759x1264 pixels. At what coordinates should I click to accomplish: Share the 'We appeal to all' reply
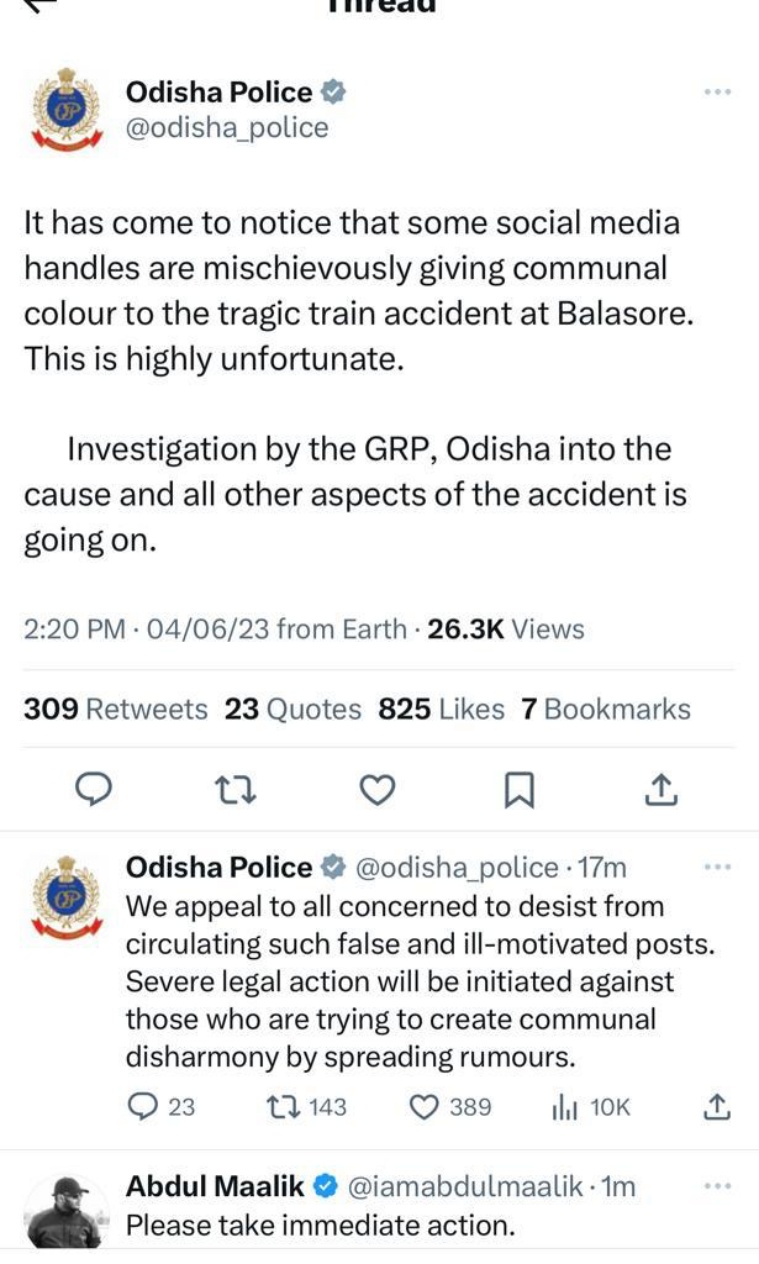coord(717,1107)
